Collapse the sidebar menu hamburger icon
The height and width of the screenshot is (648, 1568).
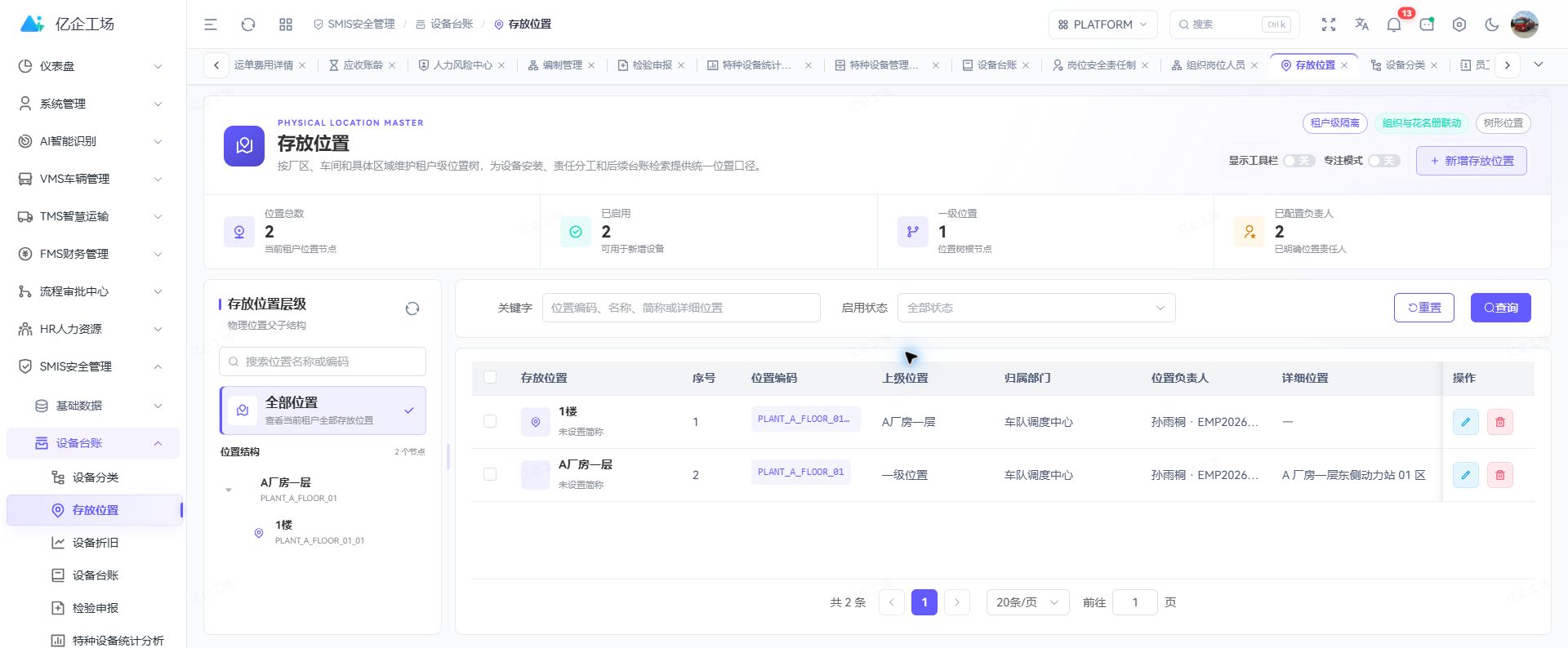(211, 24)
